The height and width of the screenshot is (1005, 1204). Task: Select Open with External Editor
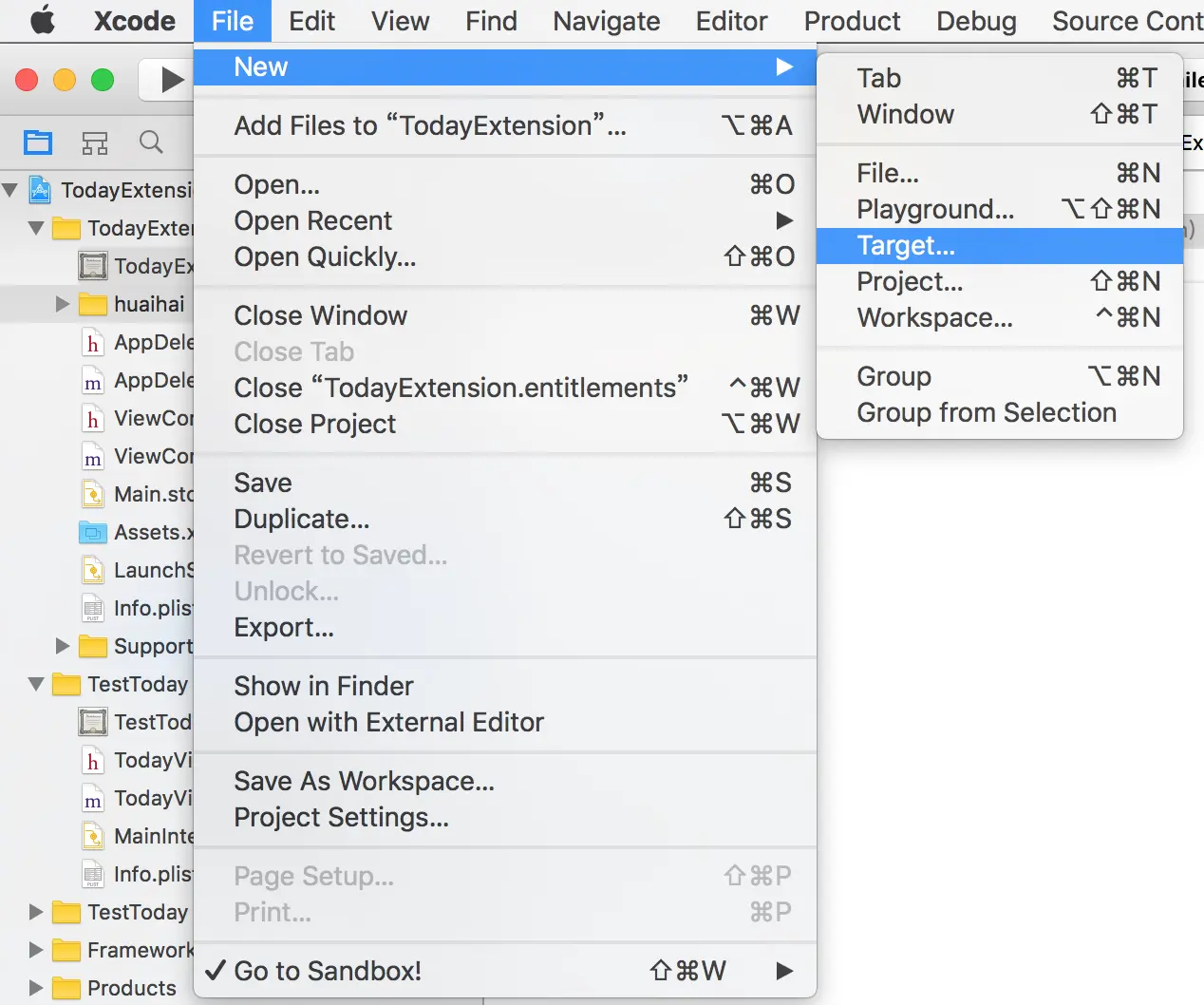tap(505, 722)
